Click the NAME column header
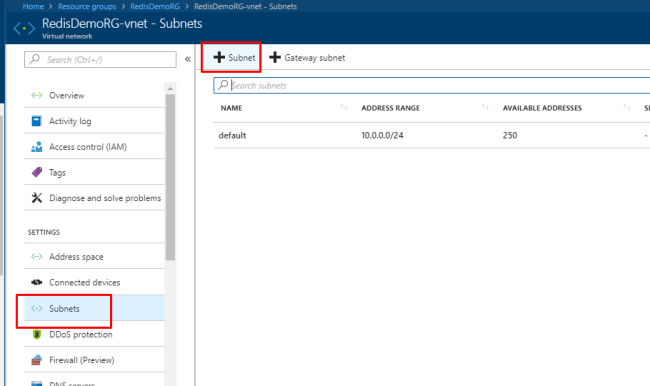The width and height of the screenshot is (650, 386). [x=231, y=108]
